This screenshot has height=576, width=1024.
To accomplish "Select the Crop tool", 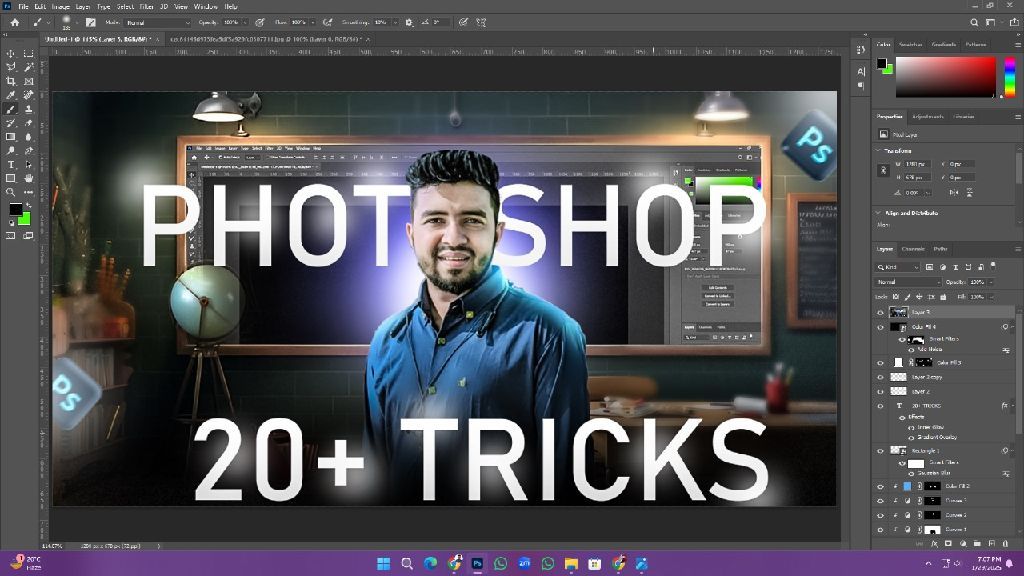I will (11, 81).
